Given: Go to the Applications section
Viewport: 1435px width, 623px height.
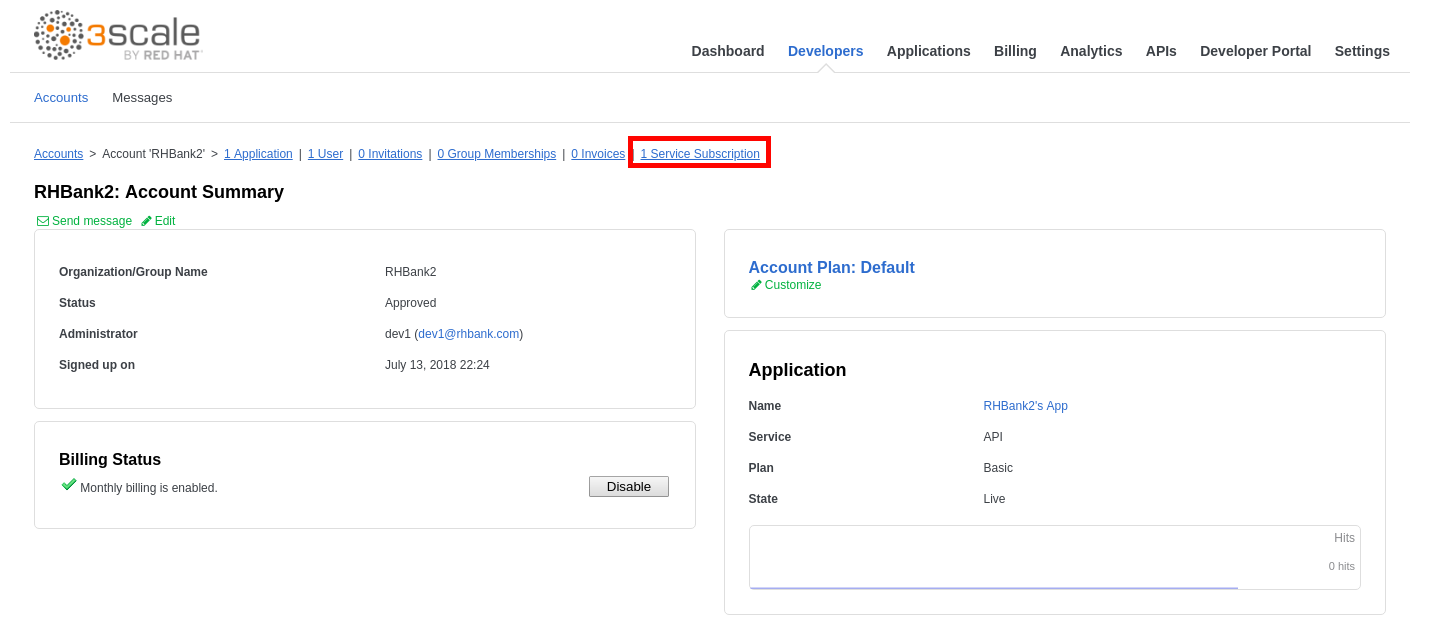Looking at the screenshot, I should pyautogui.click(x=928, y=51).
